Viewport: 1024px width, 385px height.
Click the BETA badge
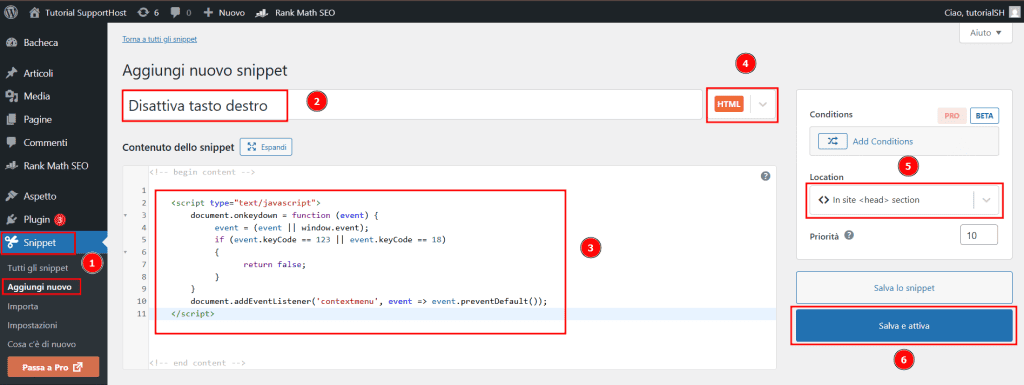click(984, 116)
